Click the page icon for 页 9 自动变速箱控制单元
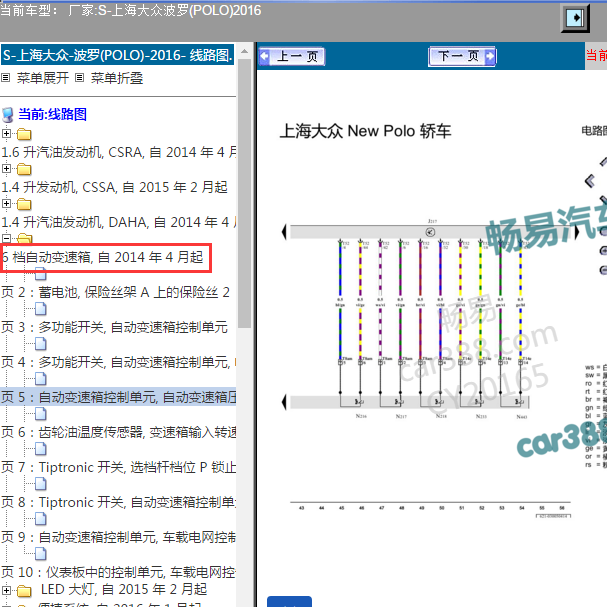Image resolution: width=607 pixels, height=607 pixels. click(x=41, y=519)
